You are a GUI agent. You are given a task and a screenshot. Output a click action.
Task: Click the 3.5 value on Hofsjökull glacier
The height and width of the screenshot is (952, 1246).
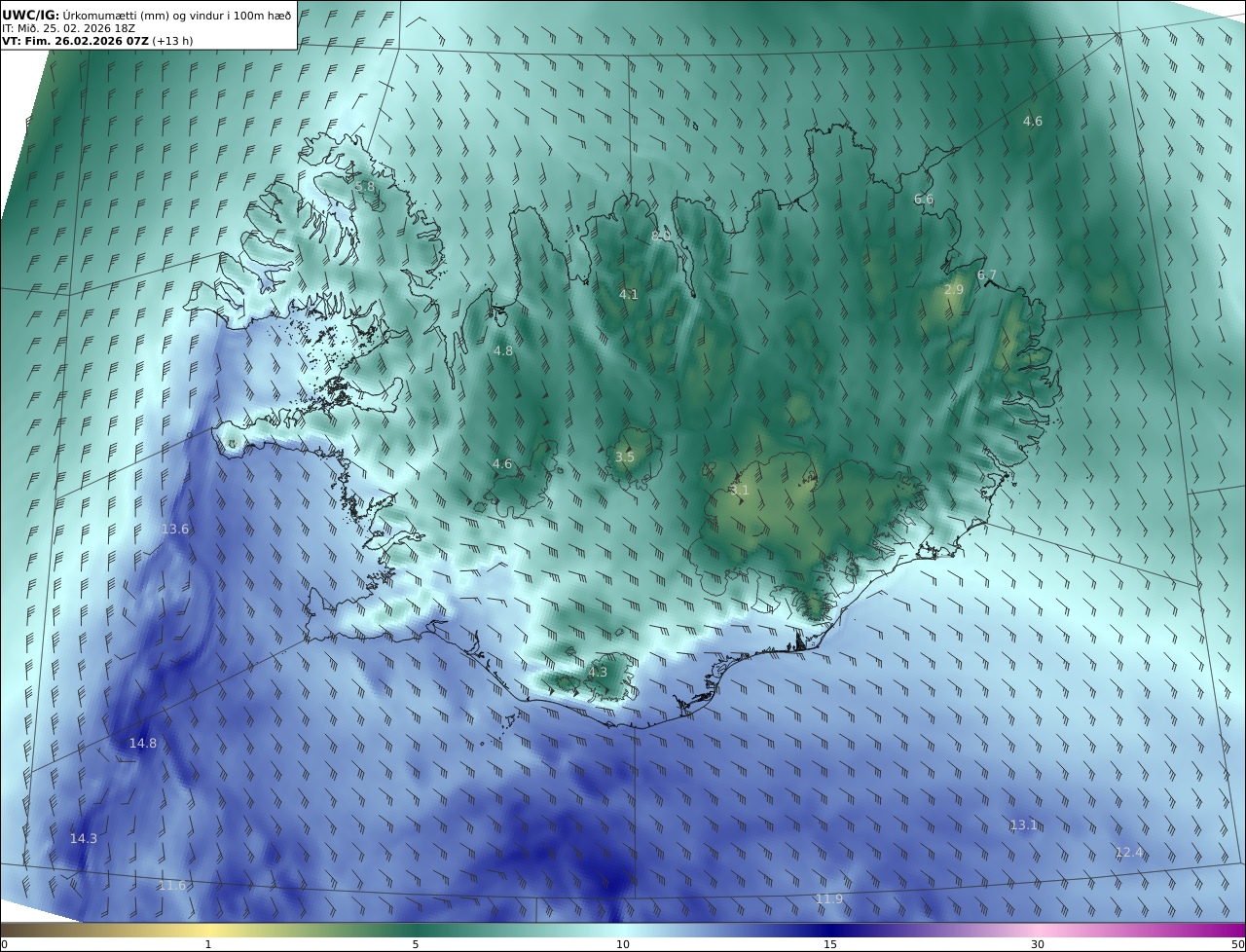[x=625, y=457]
